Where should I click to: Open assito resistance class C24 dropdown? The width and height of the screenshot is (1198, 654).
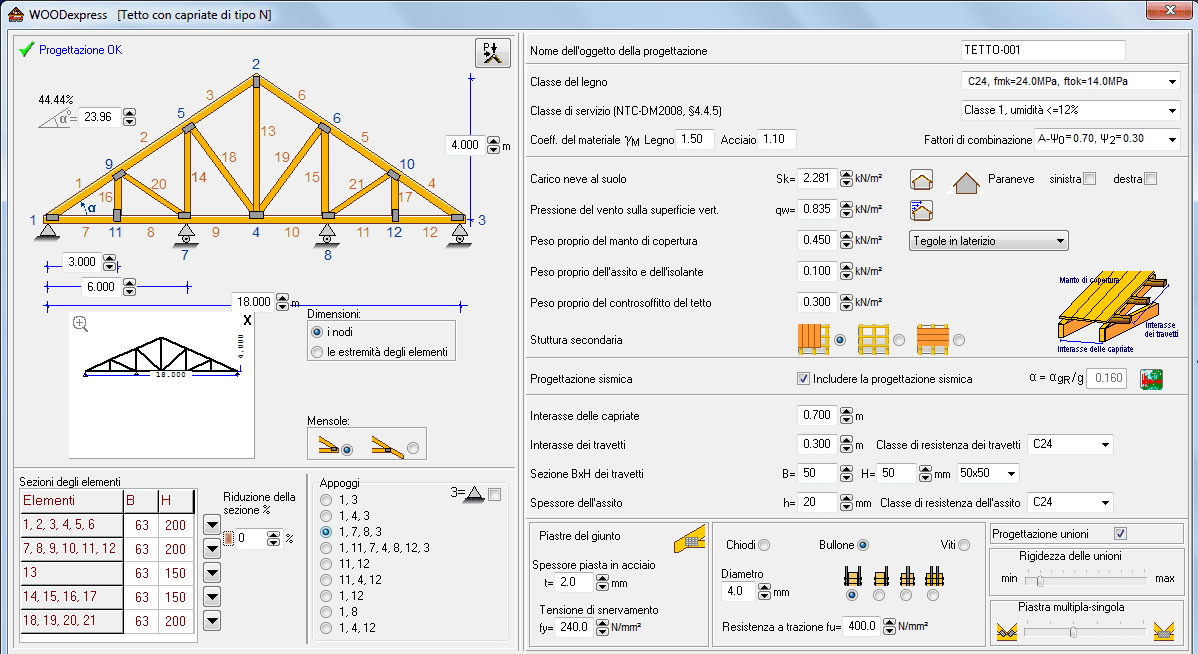pos(1105,503)
